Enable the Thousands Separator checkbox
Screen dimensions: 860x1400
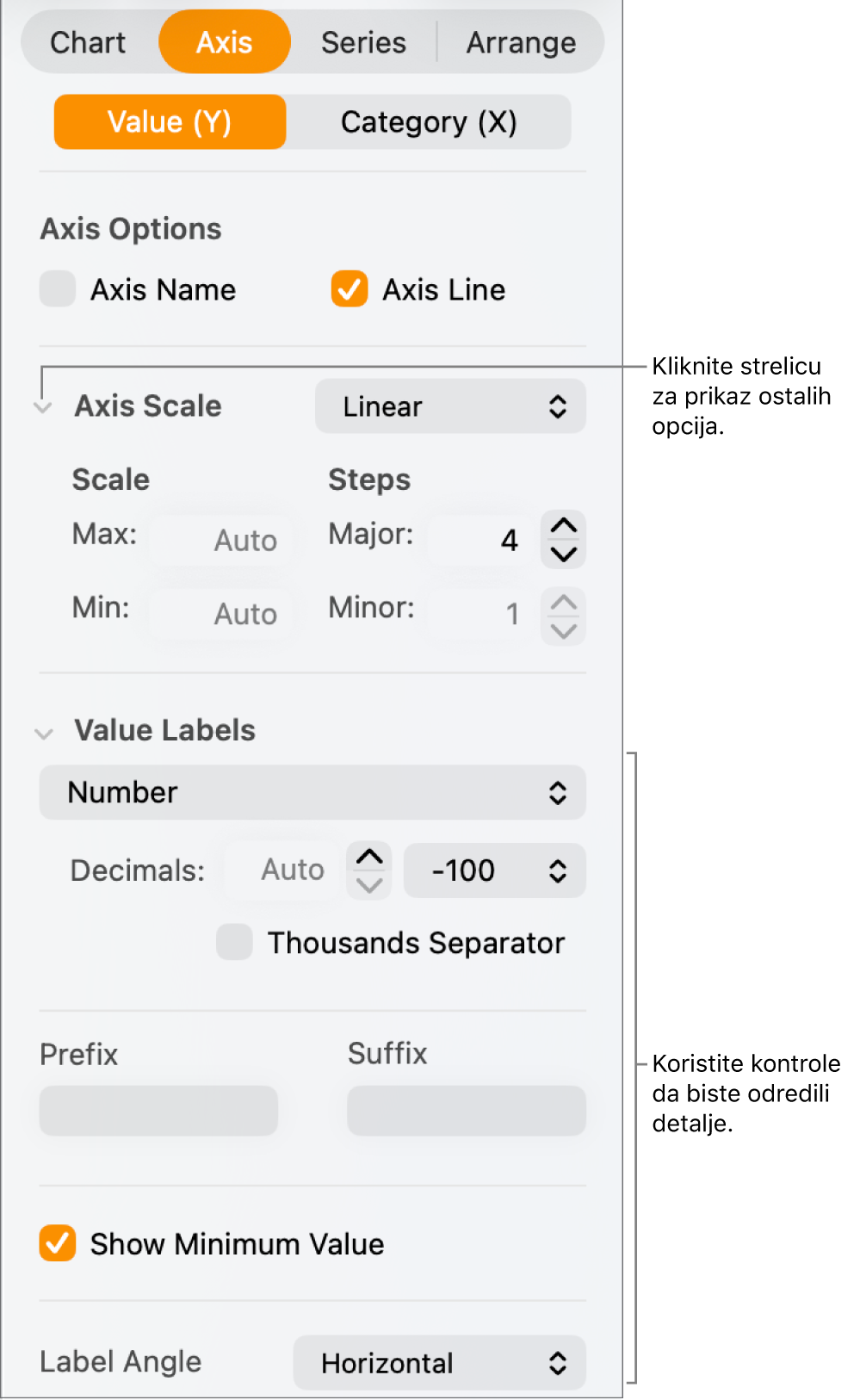point(234,942)
